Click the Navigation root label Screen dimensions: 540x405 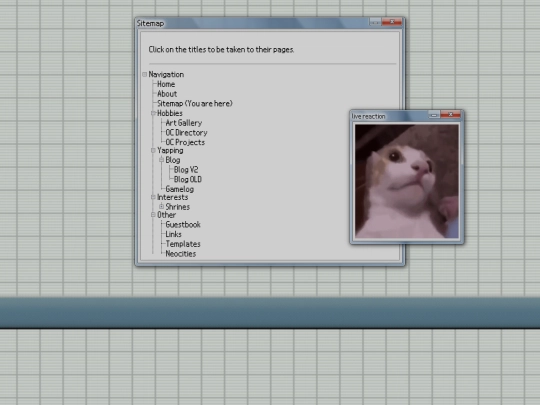coord(166,74)
